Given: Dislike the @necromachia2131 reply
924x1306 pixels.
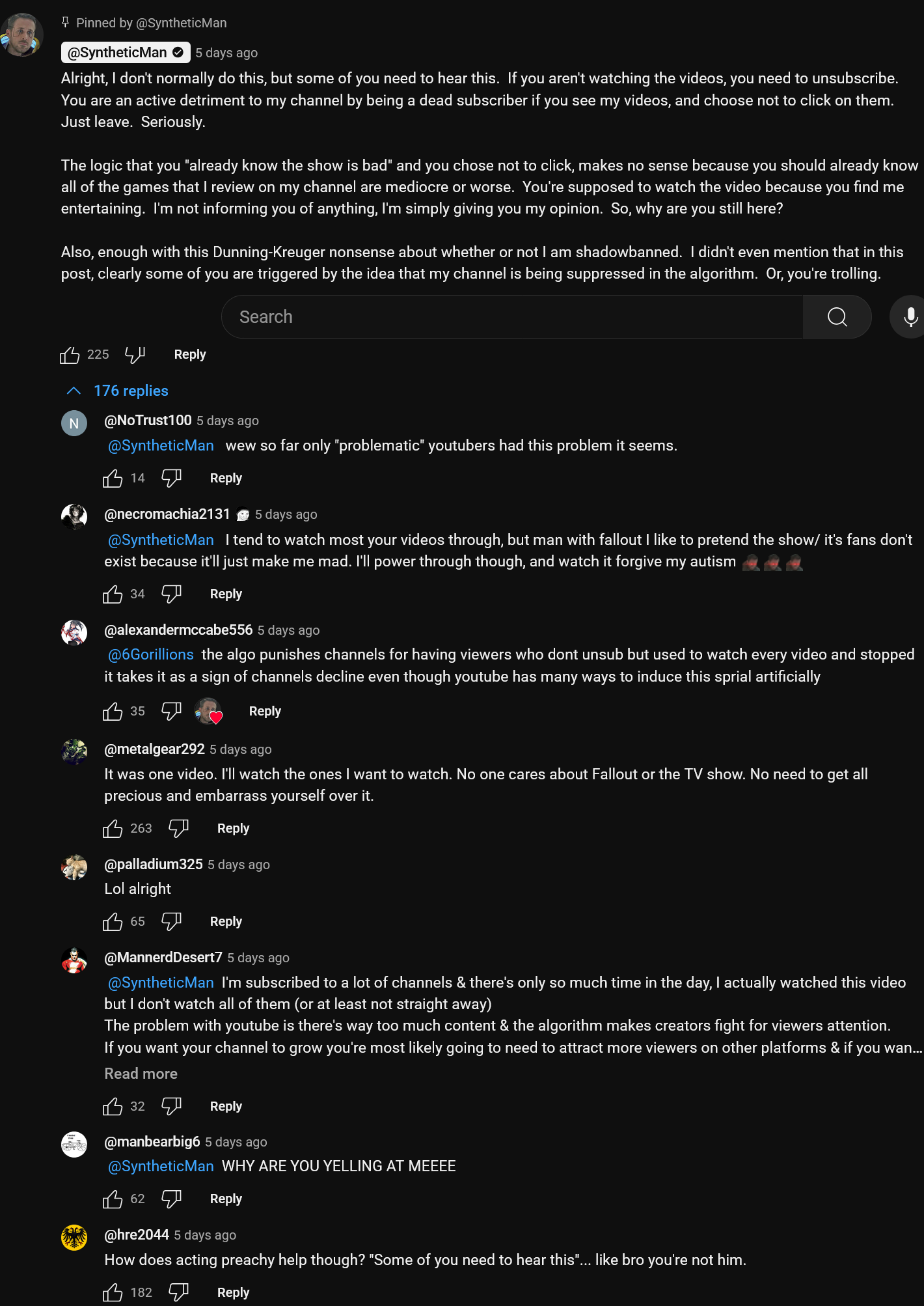Looking at the screenshot, I should coord(172,594).
